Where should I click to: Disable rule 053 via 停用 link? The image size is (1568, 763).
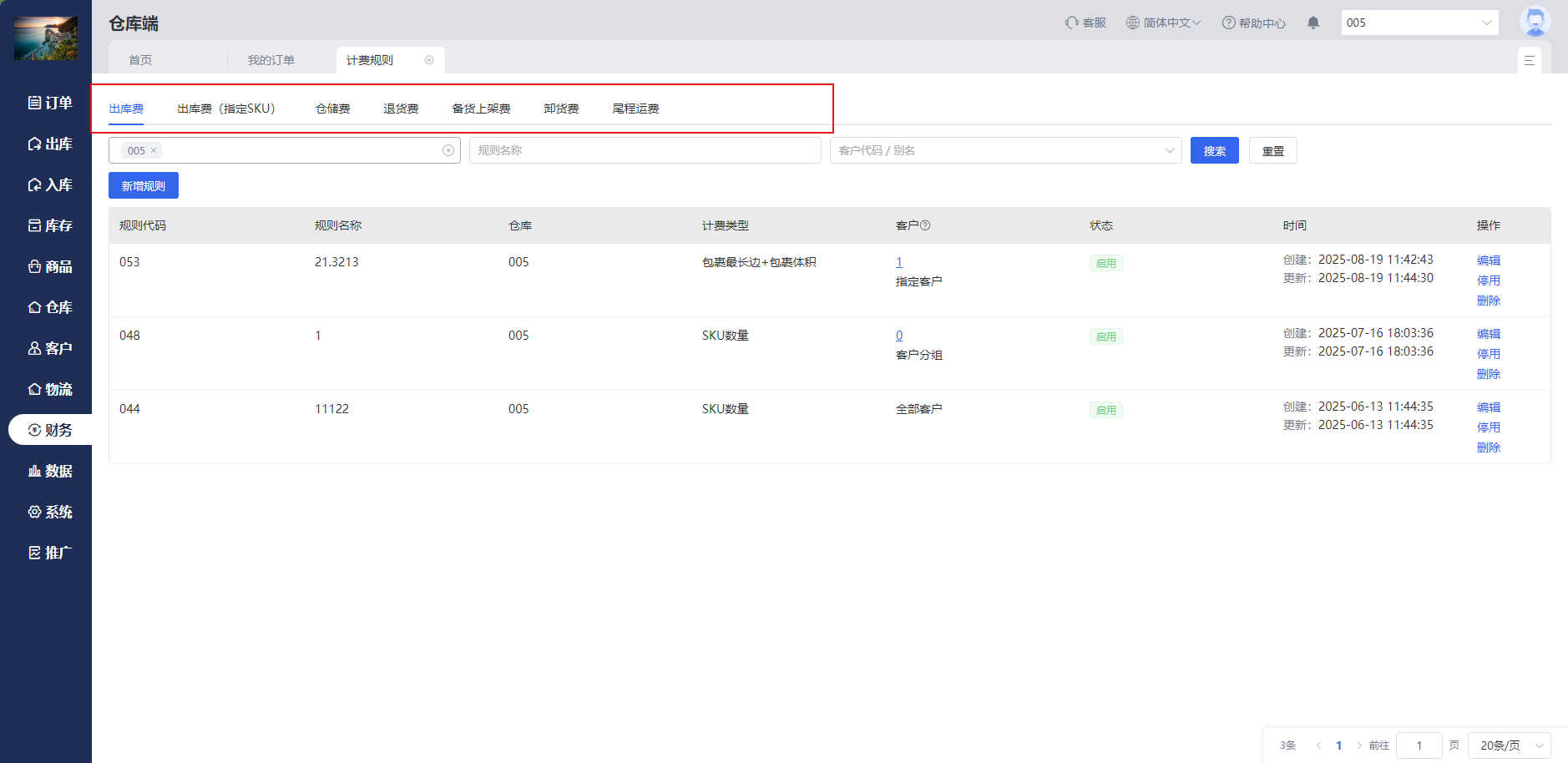tap(1488, 280)
